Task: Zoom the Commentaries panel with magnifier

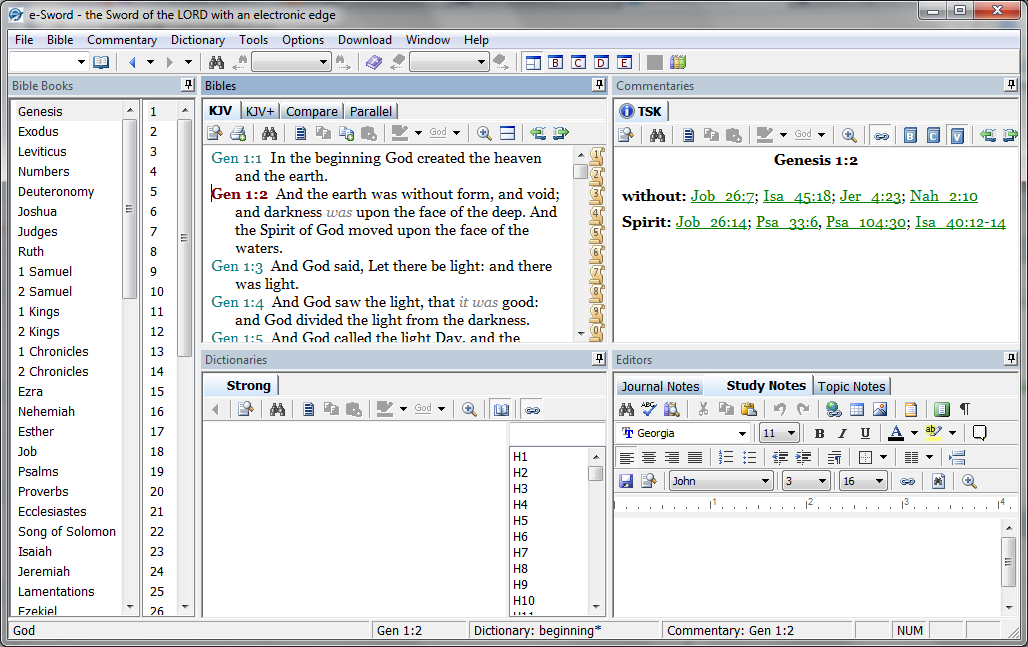Action: pyautogui.click(x=849, y=135)
